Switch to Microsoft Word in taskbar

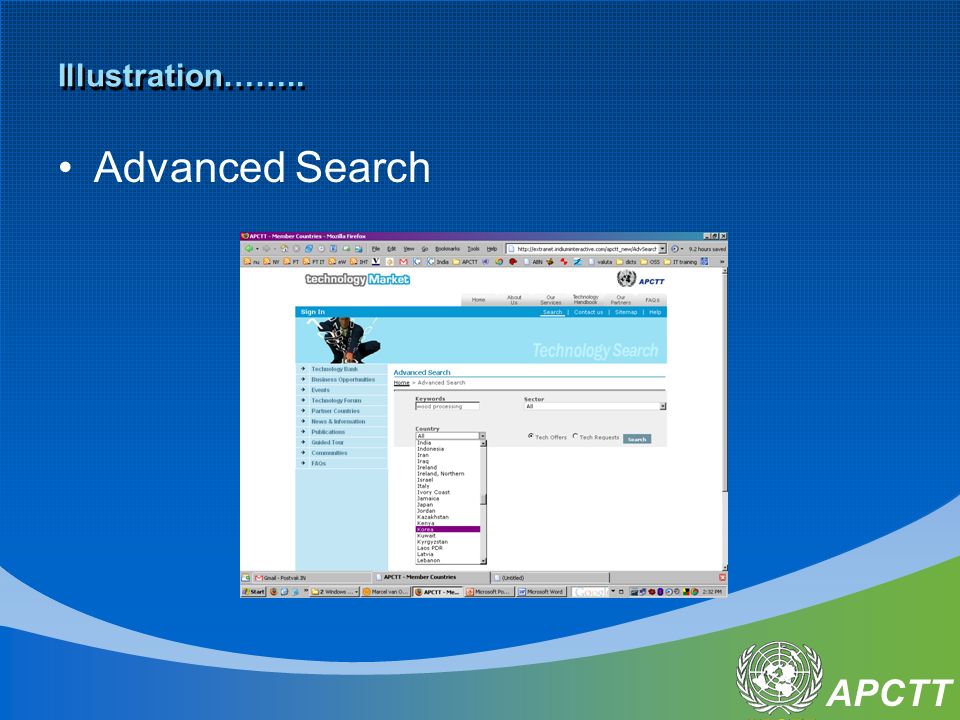tap(541, 591)
